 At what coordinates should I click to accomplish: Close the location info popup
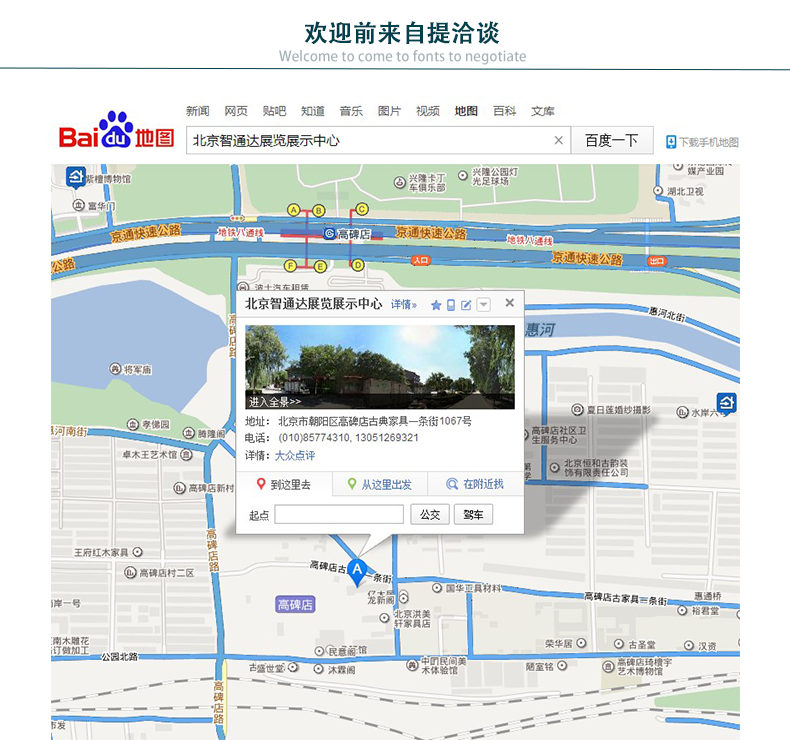pyautogui.click(x=509, y=302)
